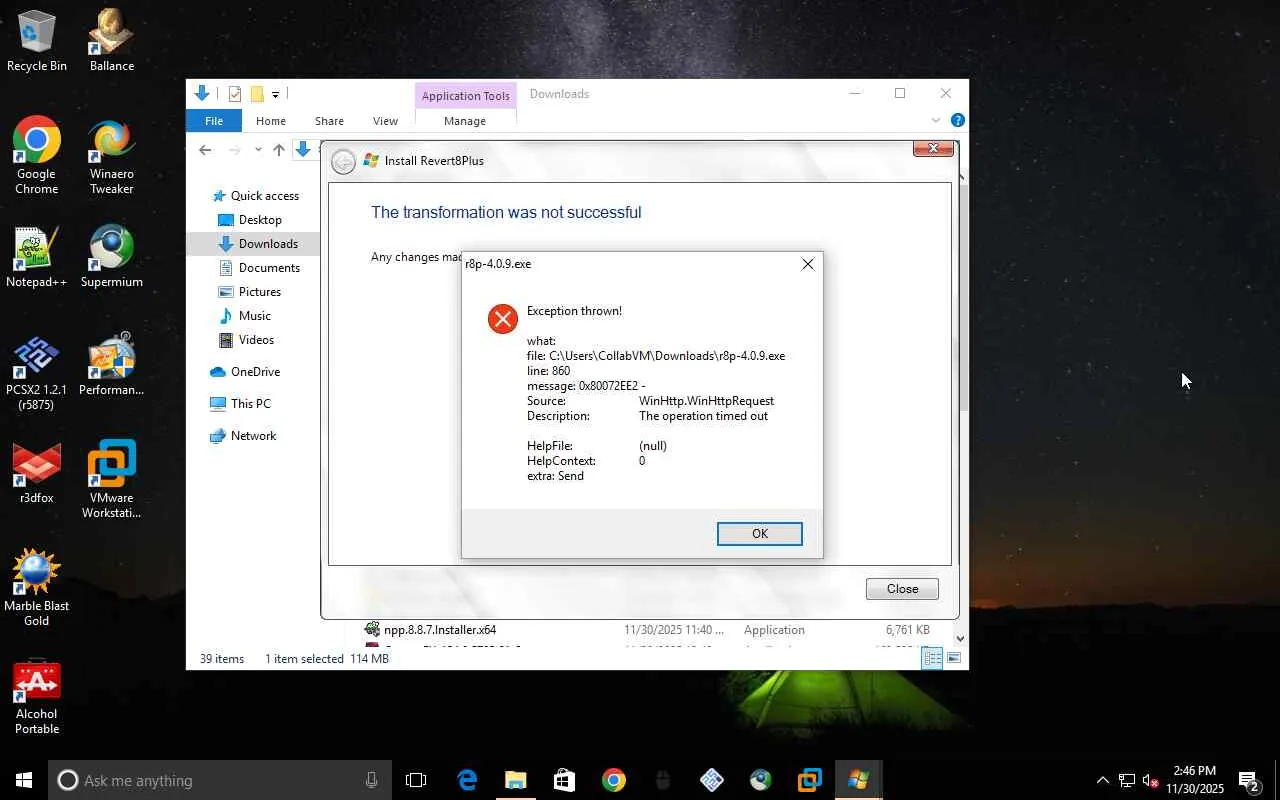The height and width of the screenshot is (800, 1280).
Task: Open the Recycle Bin desktop icon
Action: coord(37,41)
